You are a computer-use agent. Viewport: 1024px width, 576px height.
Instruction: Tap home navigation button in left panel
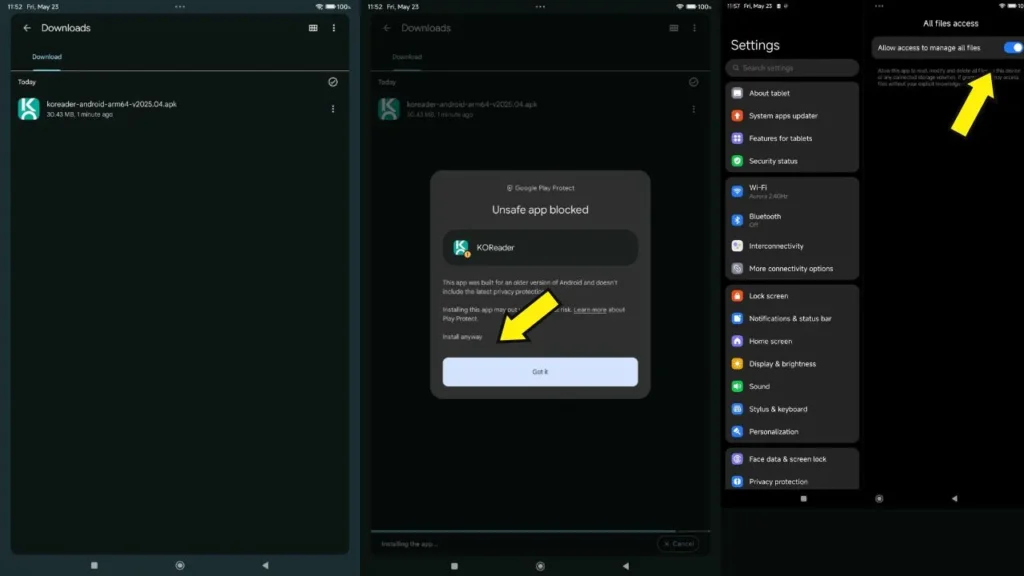[180, 566]
